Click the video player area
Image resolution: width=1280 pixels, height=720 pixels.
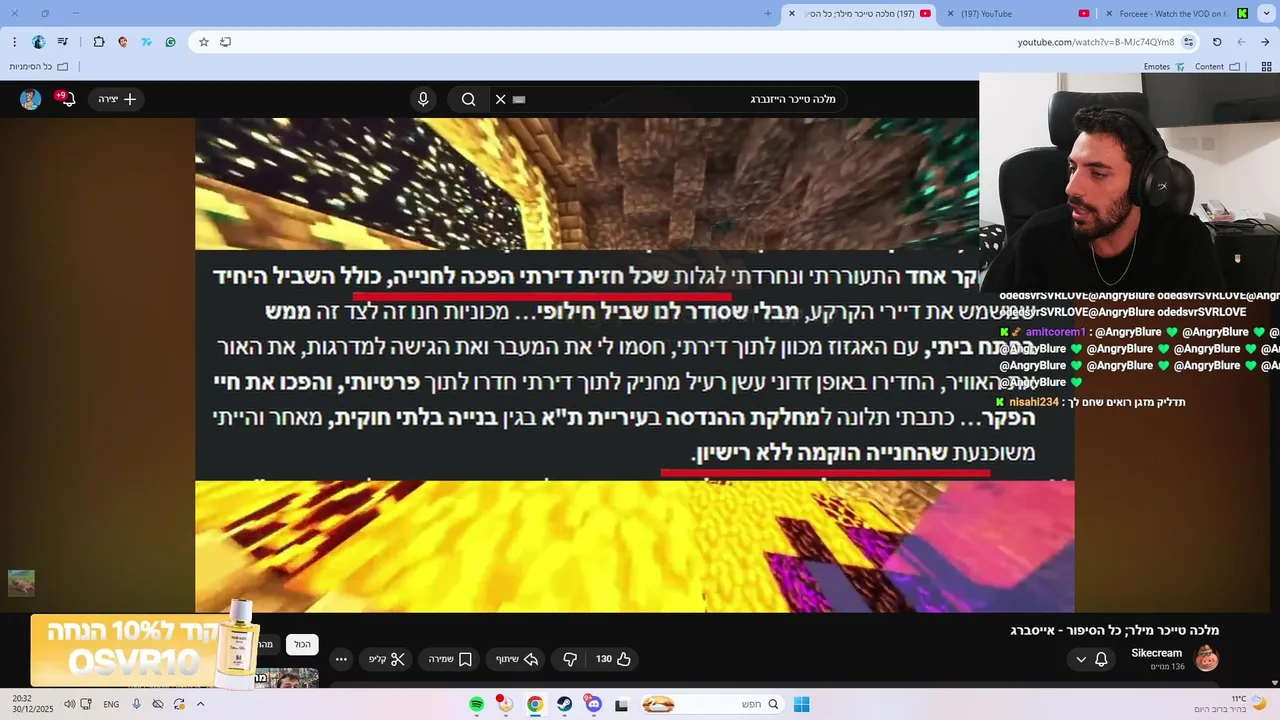click(x=634, y=365)
